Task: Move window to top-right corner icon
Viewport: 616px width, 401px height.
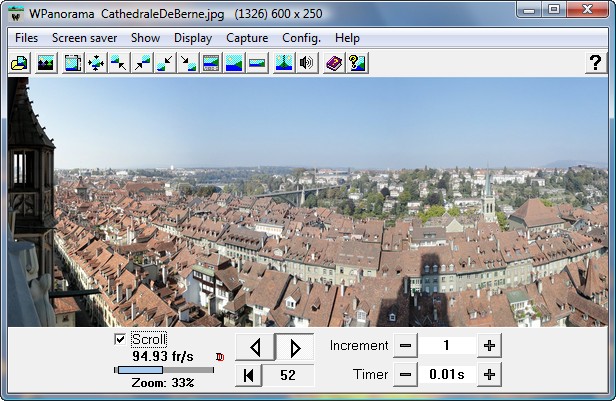Action: (x=142, y=63)
